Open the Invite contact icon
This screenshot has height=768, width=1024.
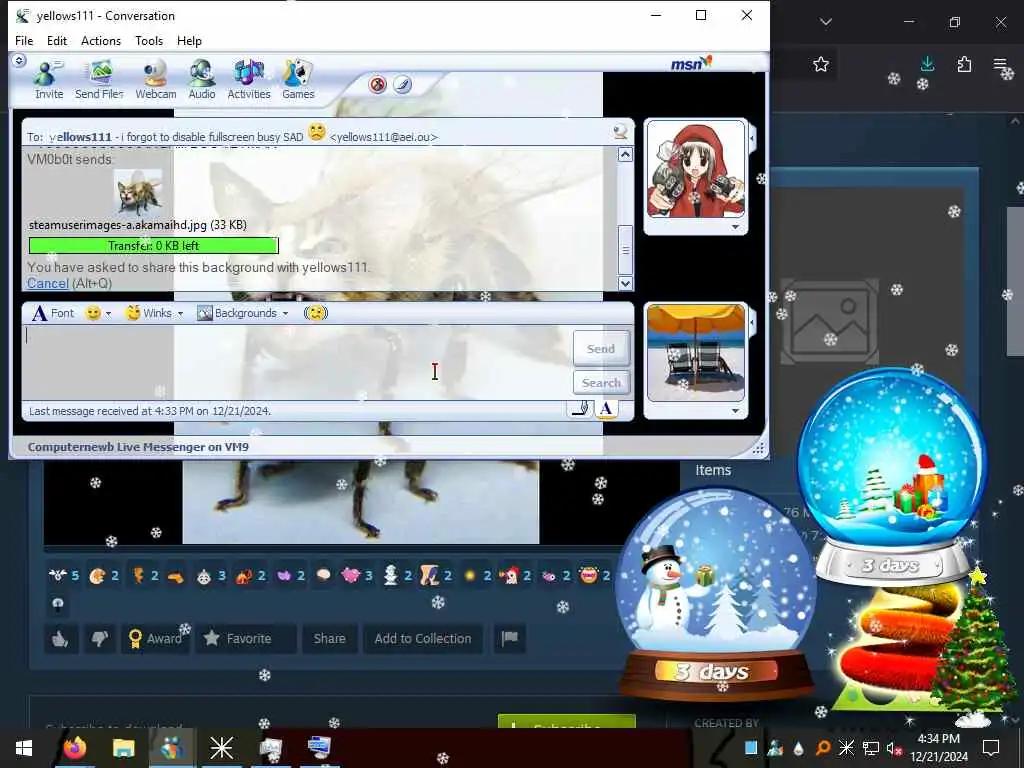coord(48,80)
